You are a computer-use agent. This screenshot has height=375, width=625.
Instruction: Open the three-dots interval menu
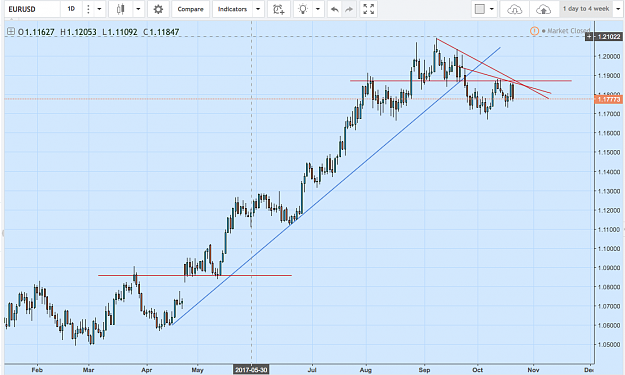88,9
